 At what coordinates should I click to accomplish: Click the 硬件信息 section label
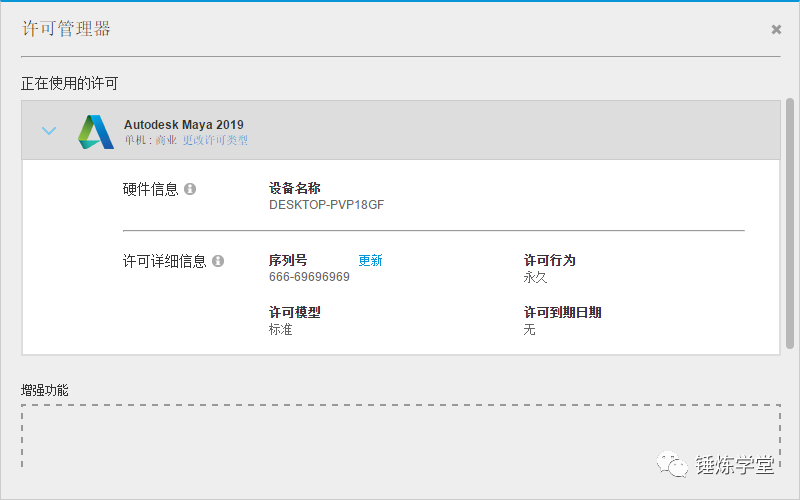(150, 189)
